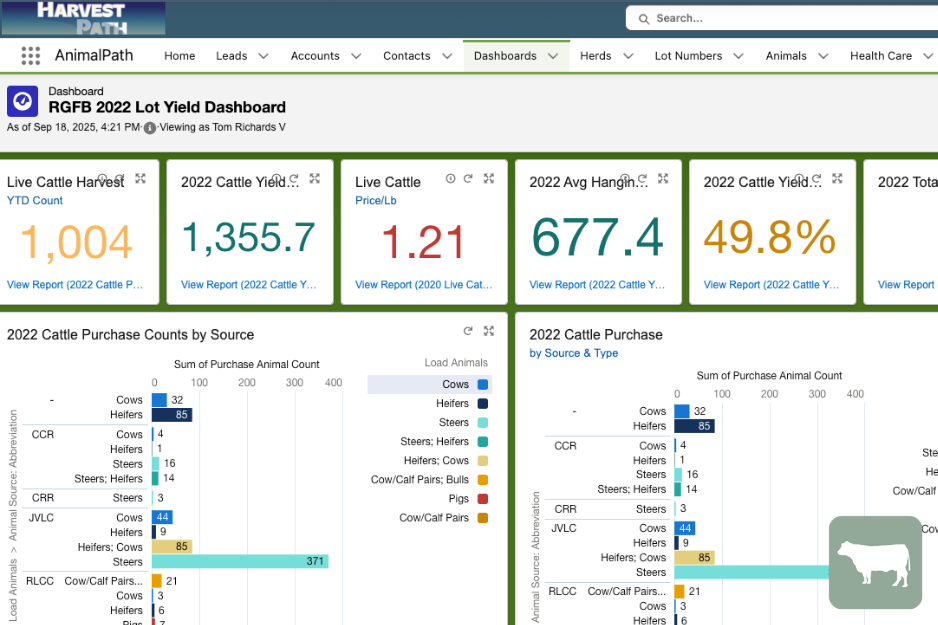Viewport: 938px width, 625px height.
Task: Click the cow silhouette overlay button
Action: [875, 562]
